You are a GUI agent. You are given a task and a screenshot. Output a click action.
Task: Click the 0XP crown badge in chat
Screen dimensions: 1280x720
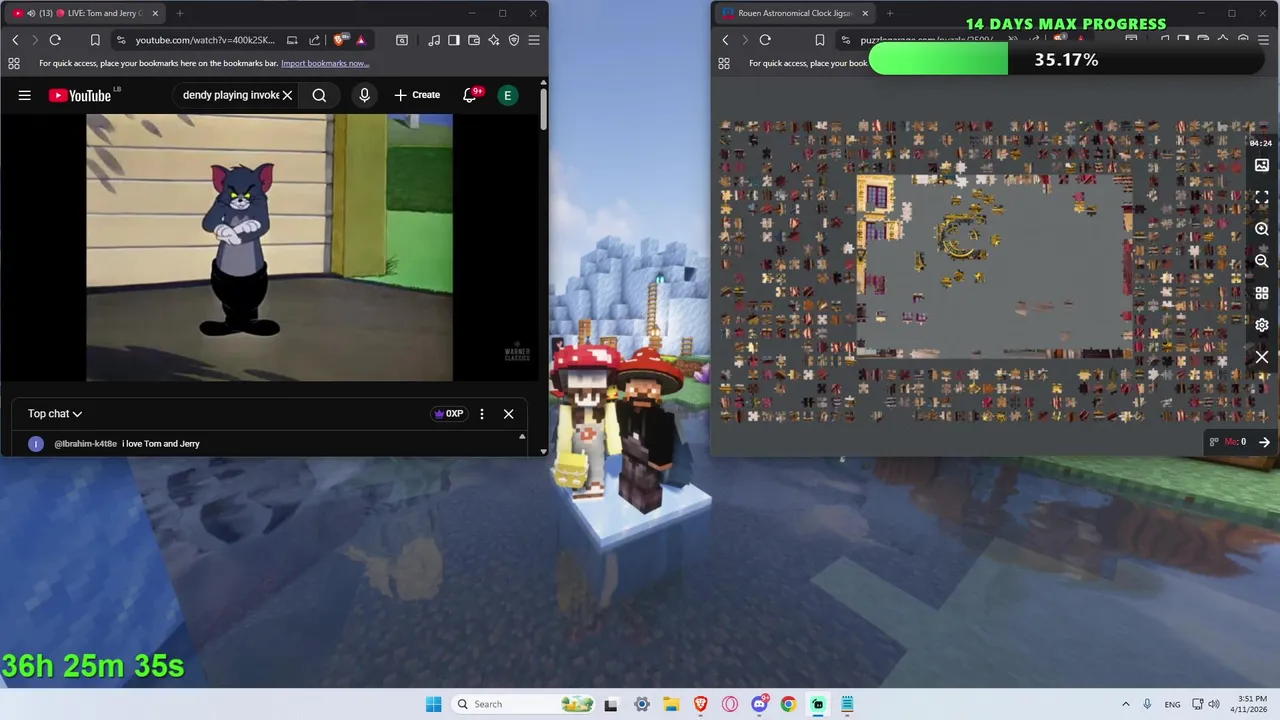[449, 413]
